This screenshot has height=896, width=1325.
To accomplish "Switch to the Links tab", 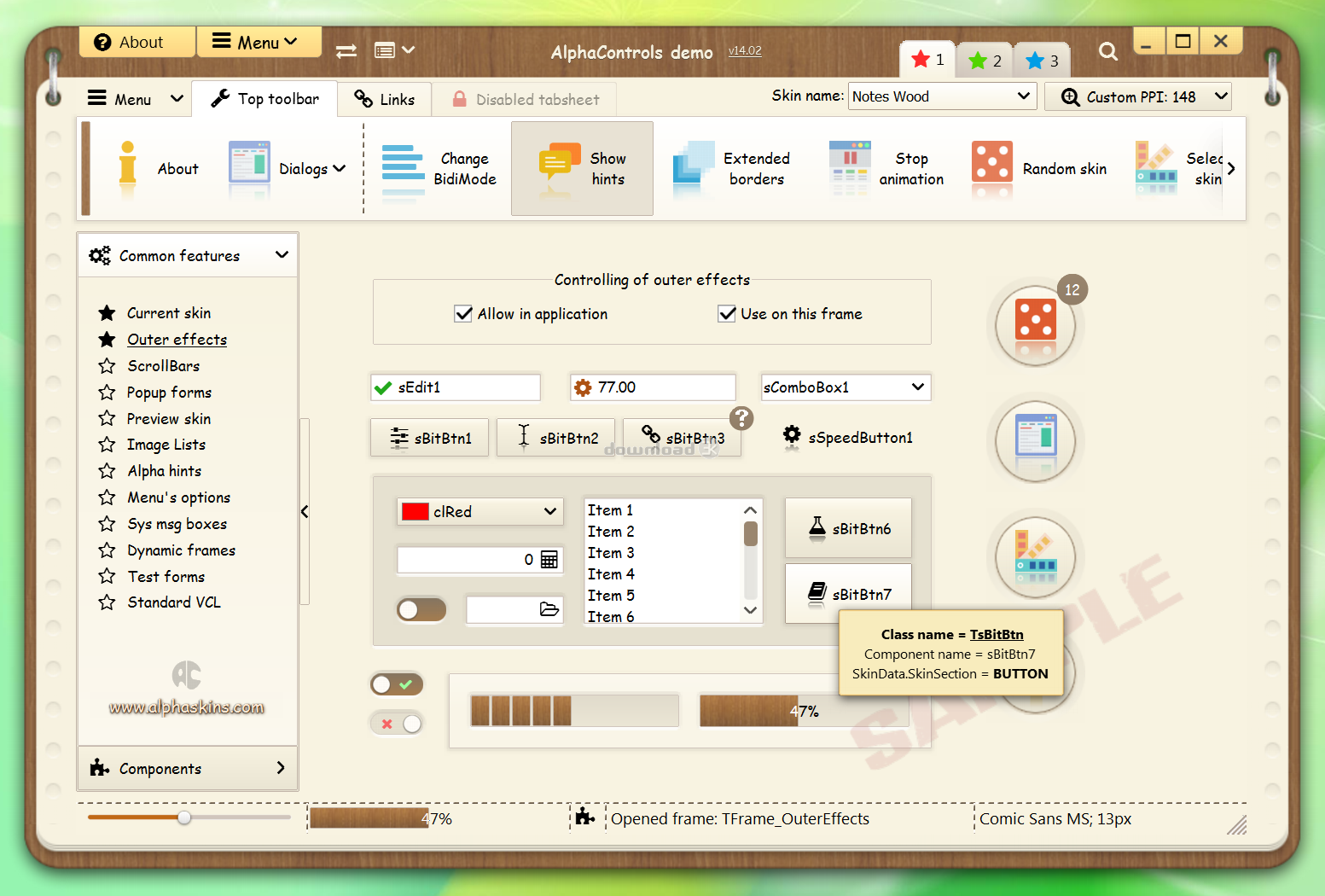I will pos(384,99).
